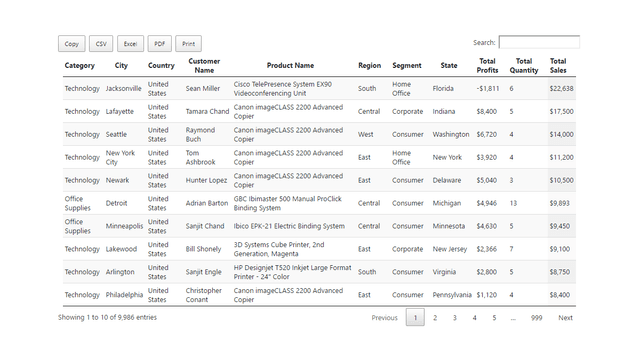
Task: Go to page 2 of results
Action: (435, 317)
